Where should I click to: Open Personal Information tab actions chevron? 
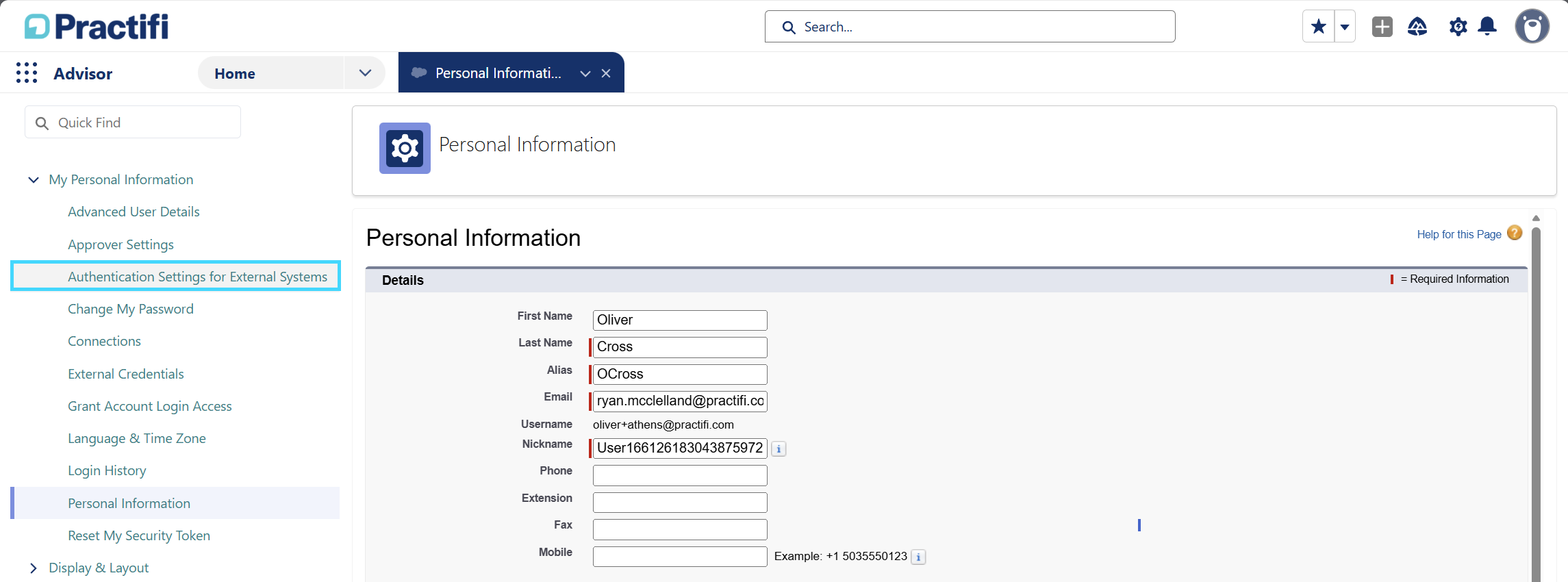[x=585, y=74]
